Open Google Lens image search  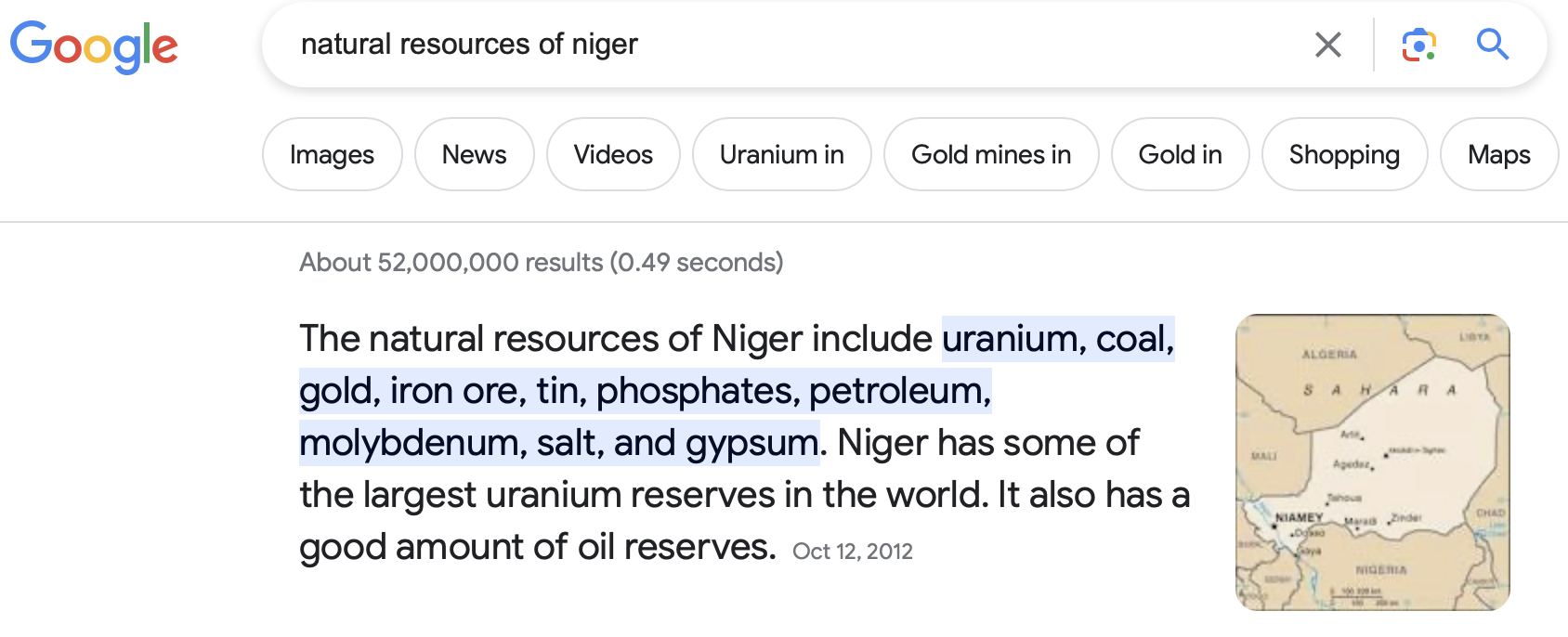click(x=1418, y=45)
